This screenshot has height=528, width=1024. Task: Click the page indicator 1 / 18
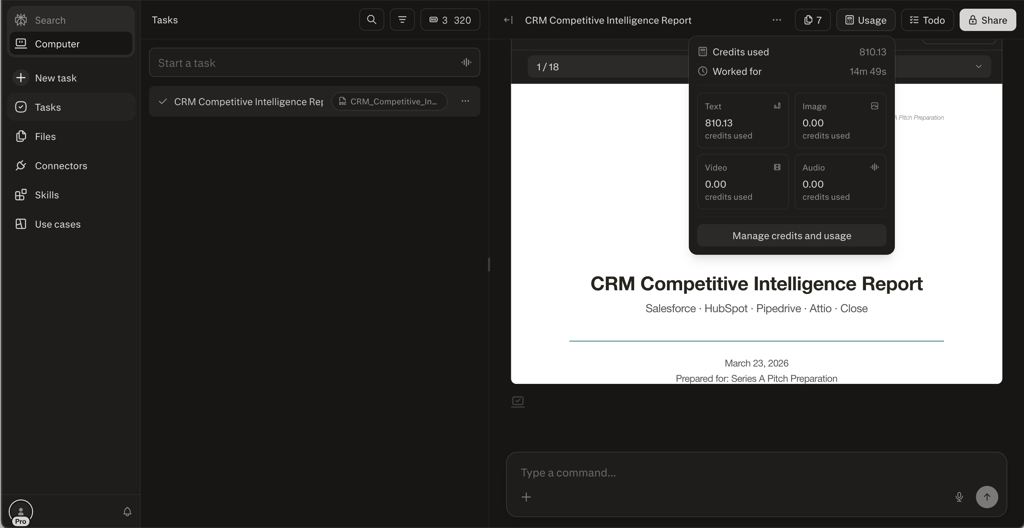coord(547,67)
